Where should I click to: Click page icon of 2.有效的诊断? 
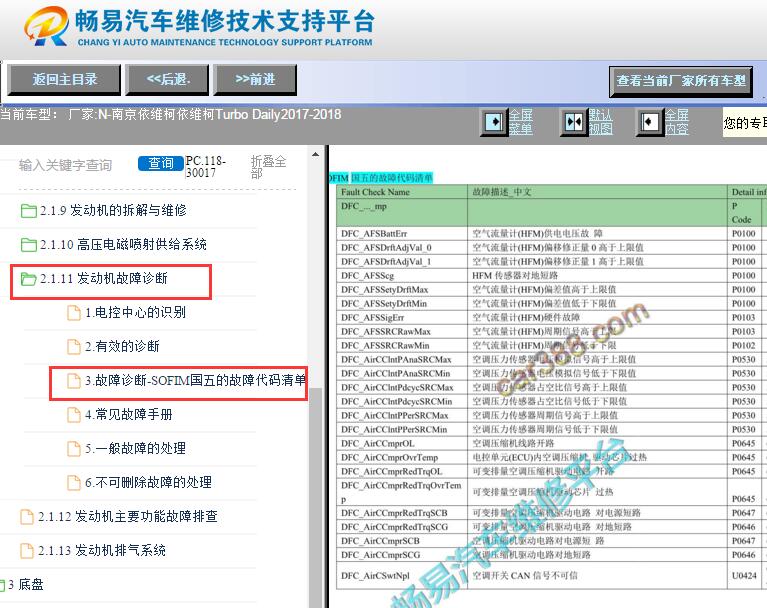click(x=74, y=347)
